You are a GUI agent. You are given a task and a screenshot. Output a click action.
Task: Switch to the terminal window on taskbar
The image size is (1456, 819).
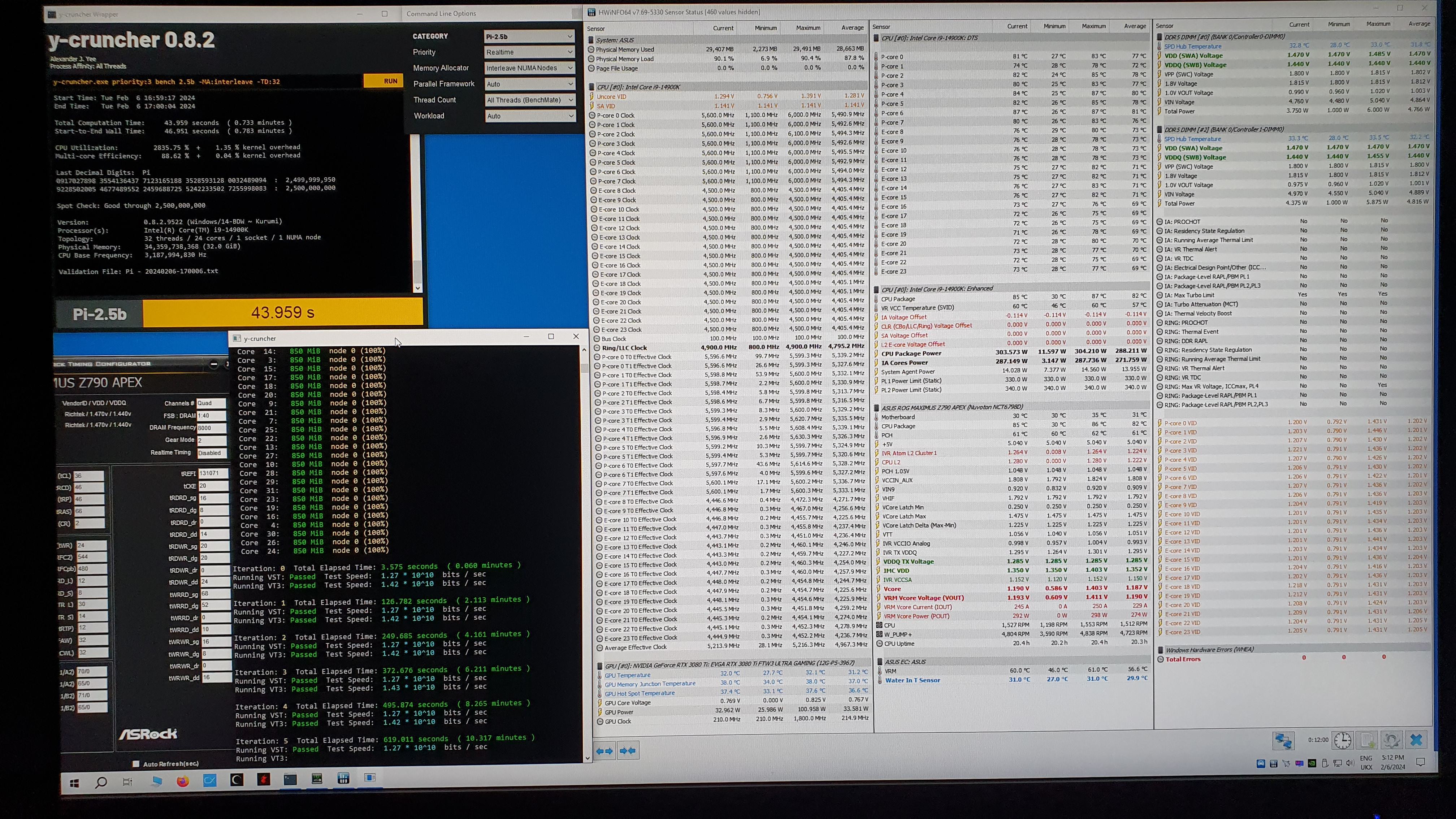coord(290,779)
